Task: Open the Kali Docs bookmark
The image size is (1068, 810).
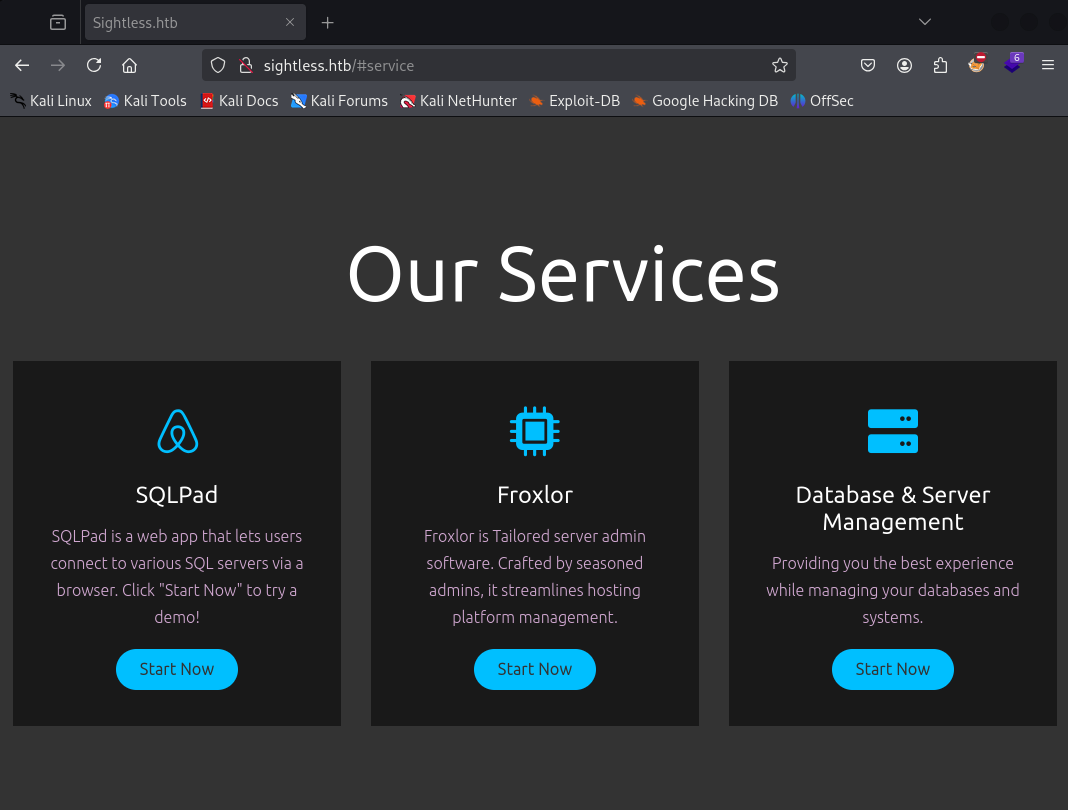Action: pos(240,101)
